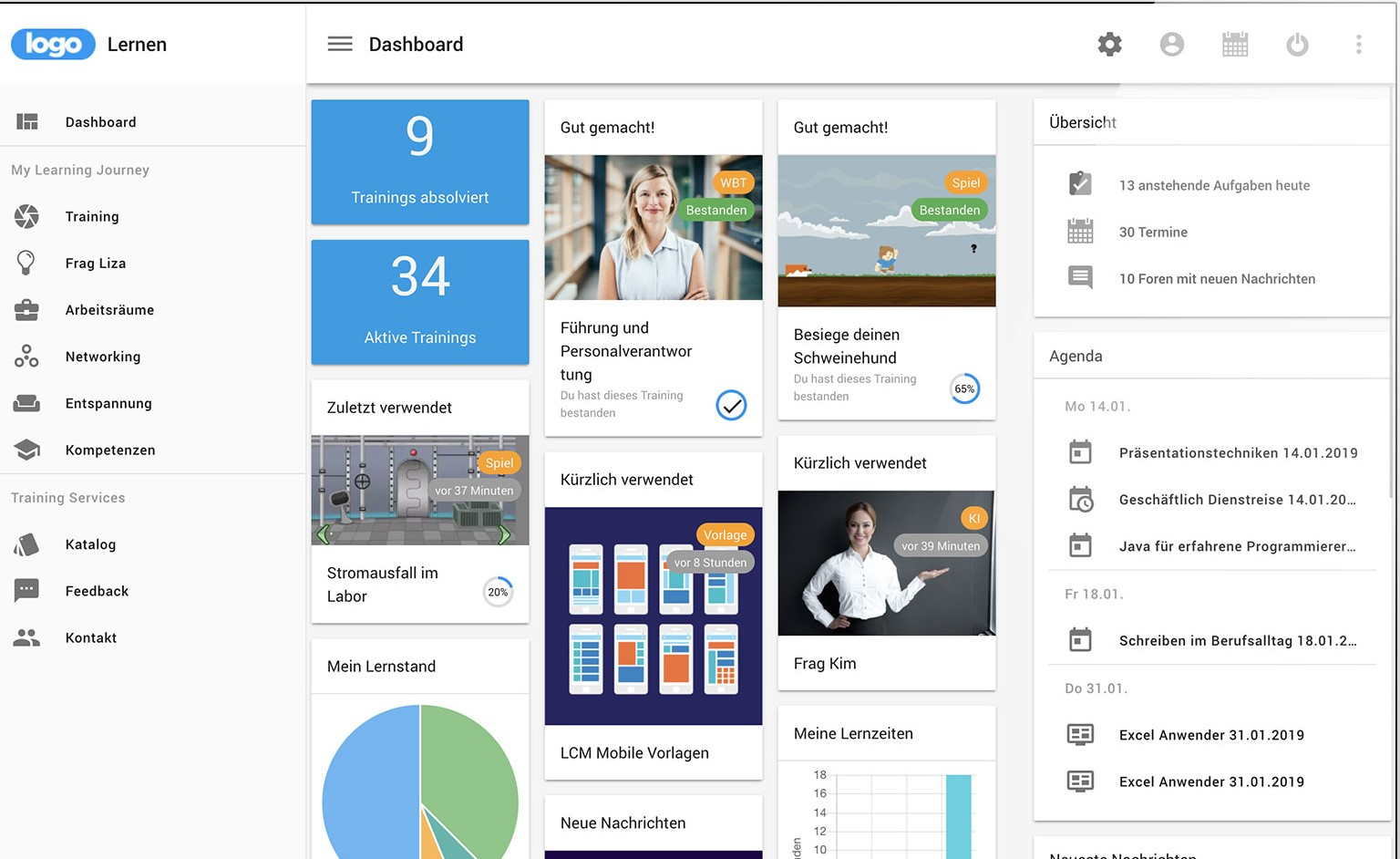Click the Training aperture icon
Screen dimensions: 1400x859
point(27,216)
